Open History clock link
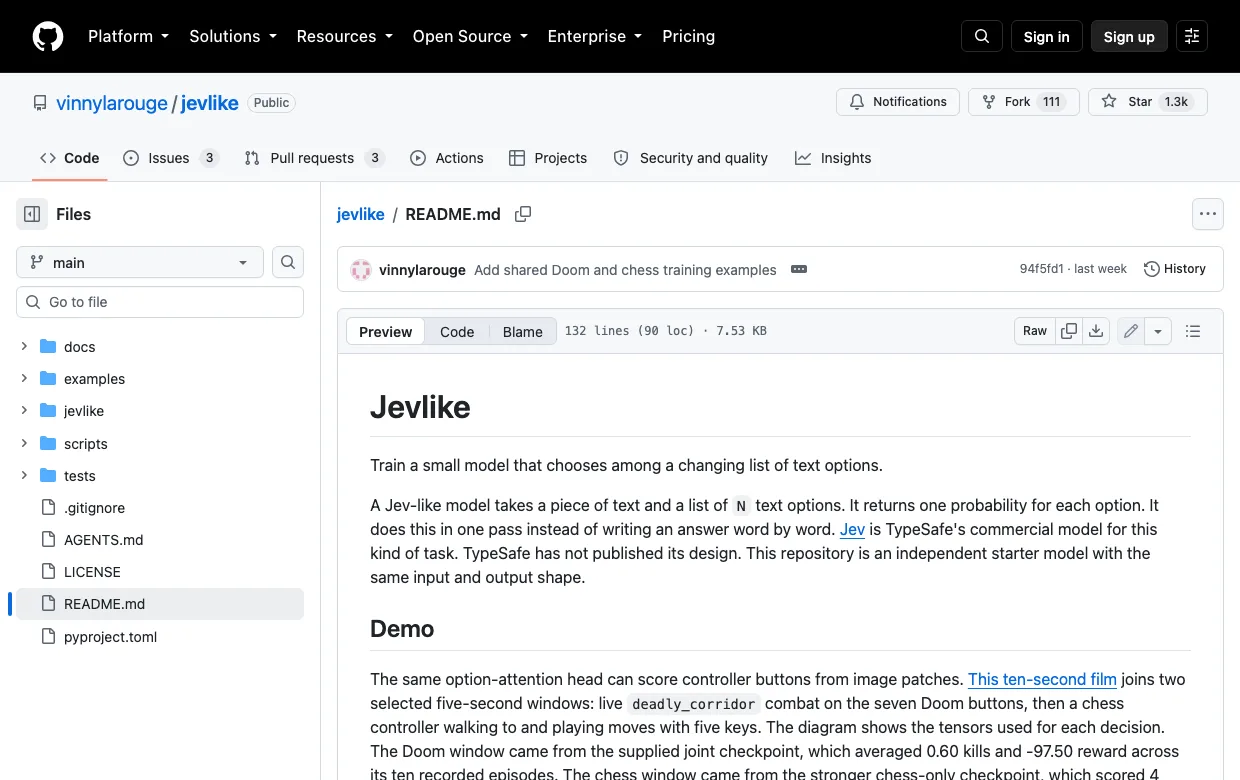The width and height of the screenshot is (1240, 780). pyautogui.click(x=1175, y=269)
